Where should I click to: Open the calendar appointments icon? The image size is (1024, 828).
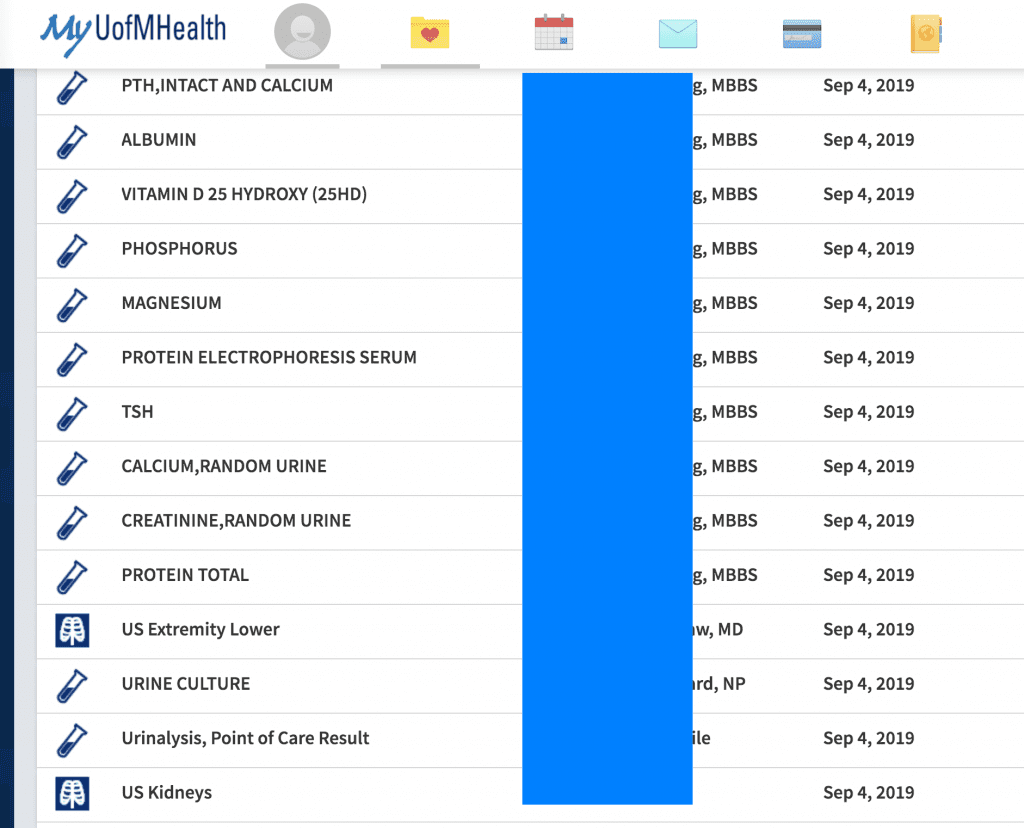[554, 33]
